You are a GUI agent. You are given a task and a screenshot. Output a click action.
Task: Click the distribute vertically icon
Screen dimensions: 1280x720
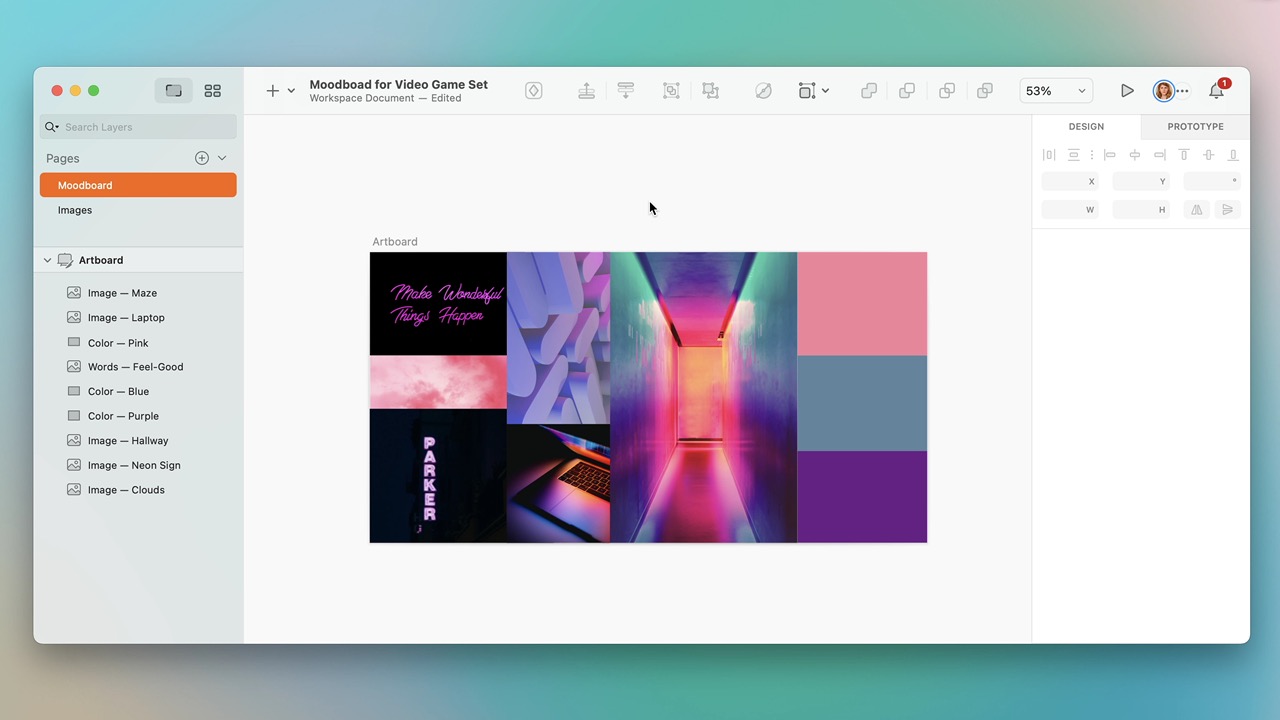pyautogui.click(x=1073, y=155)
